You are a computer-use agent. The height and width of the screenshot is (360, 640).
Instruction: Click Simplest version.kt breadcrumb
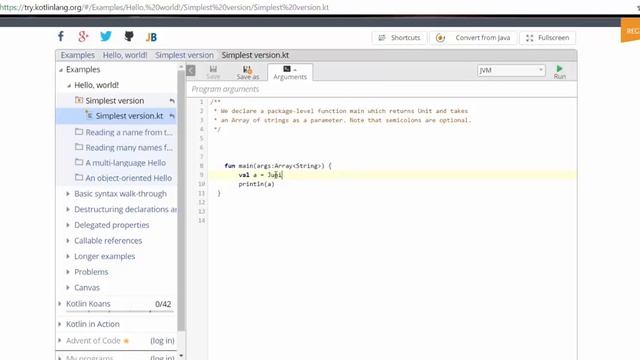255,55
